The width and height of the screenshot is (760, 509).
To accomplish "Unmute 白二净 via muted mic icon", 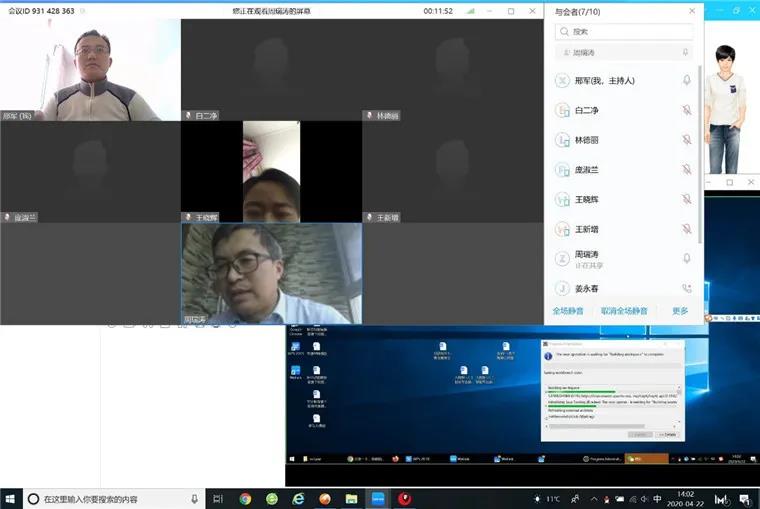I will point(686,110).
